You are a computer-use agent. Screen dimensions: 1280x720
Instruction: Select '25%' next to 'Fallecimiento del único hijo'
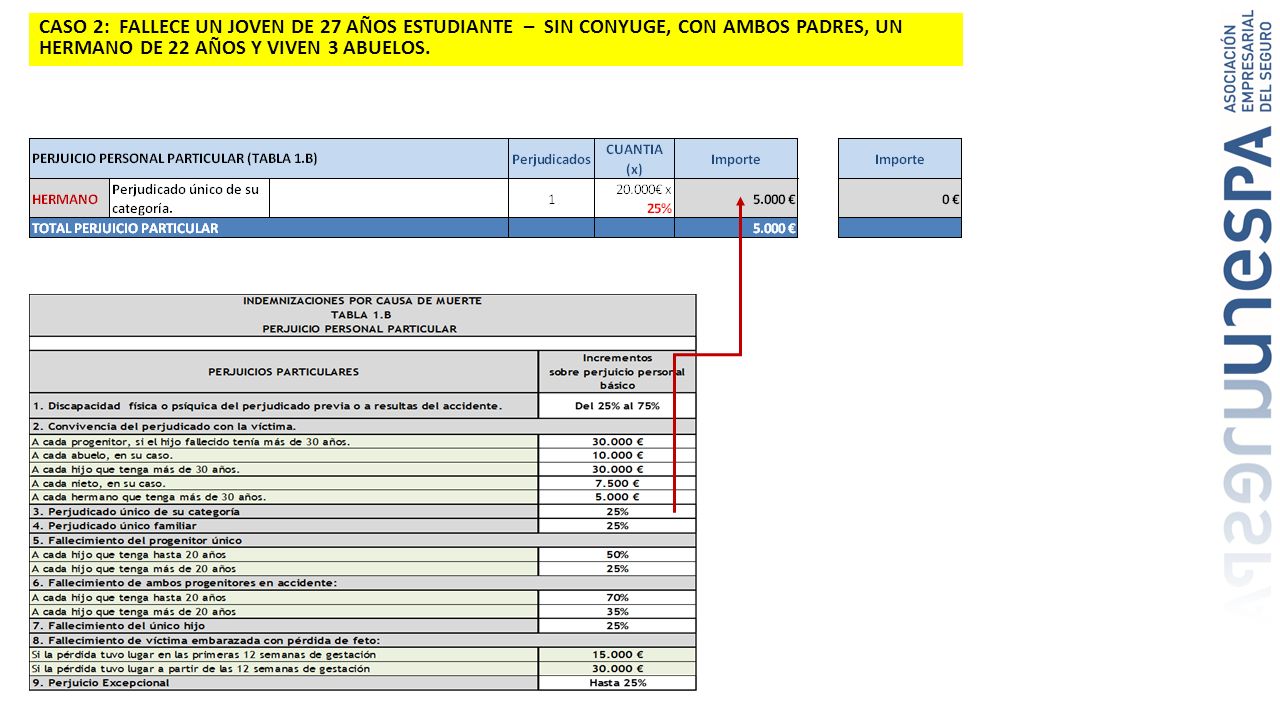[617, 626]
